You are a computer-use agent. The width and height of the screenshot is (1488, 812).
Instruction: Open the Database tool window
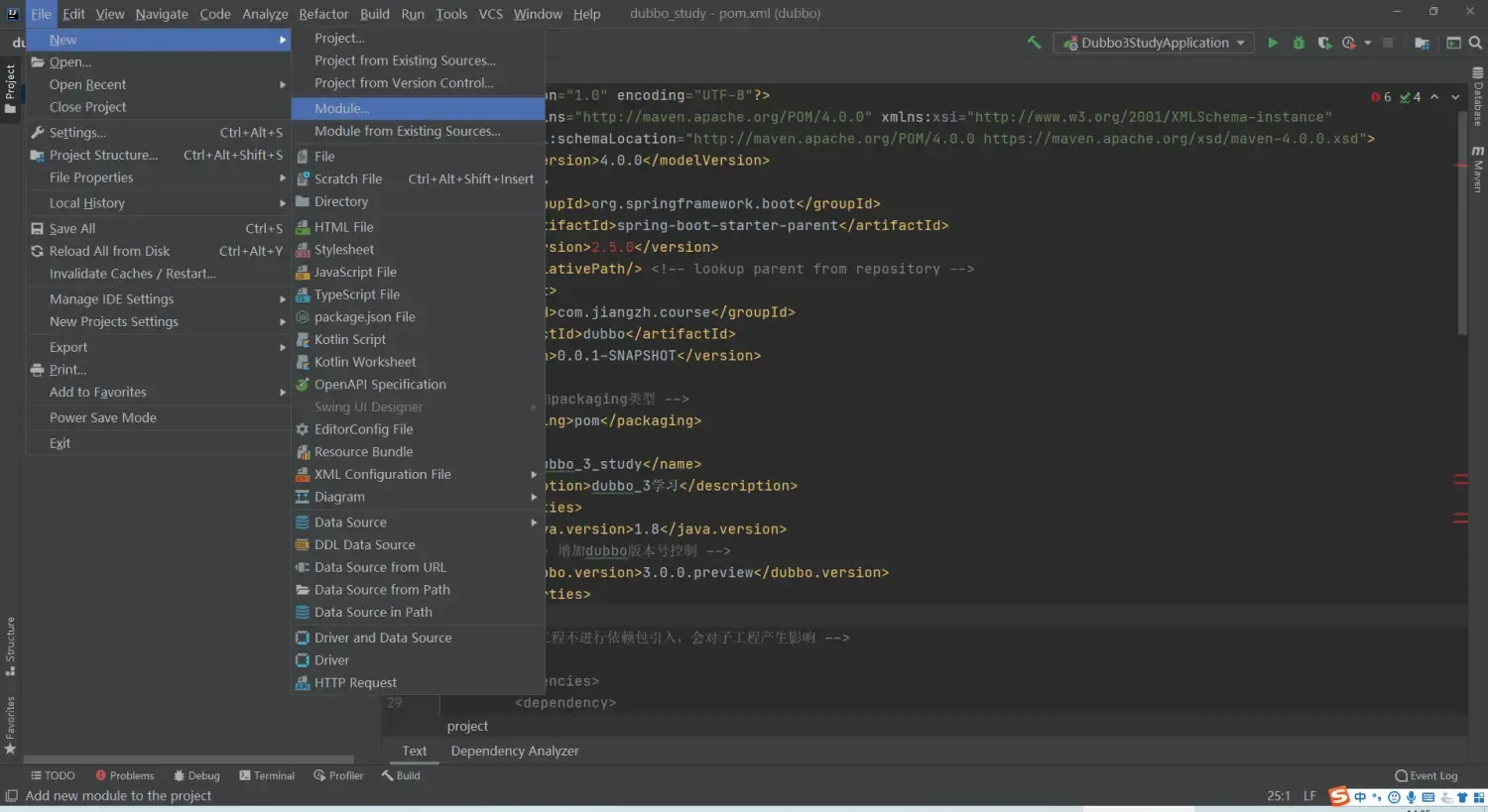tap(1478, 97)
